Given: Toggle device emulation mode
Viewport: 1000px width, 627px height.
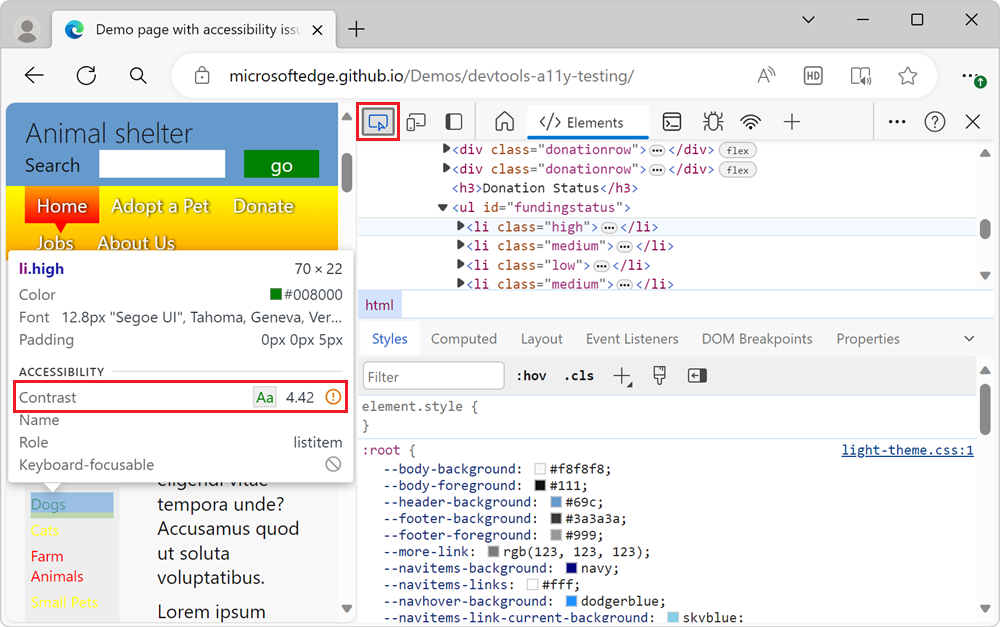Looking at the screenshot, I should click(x=417, y=121).
